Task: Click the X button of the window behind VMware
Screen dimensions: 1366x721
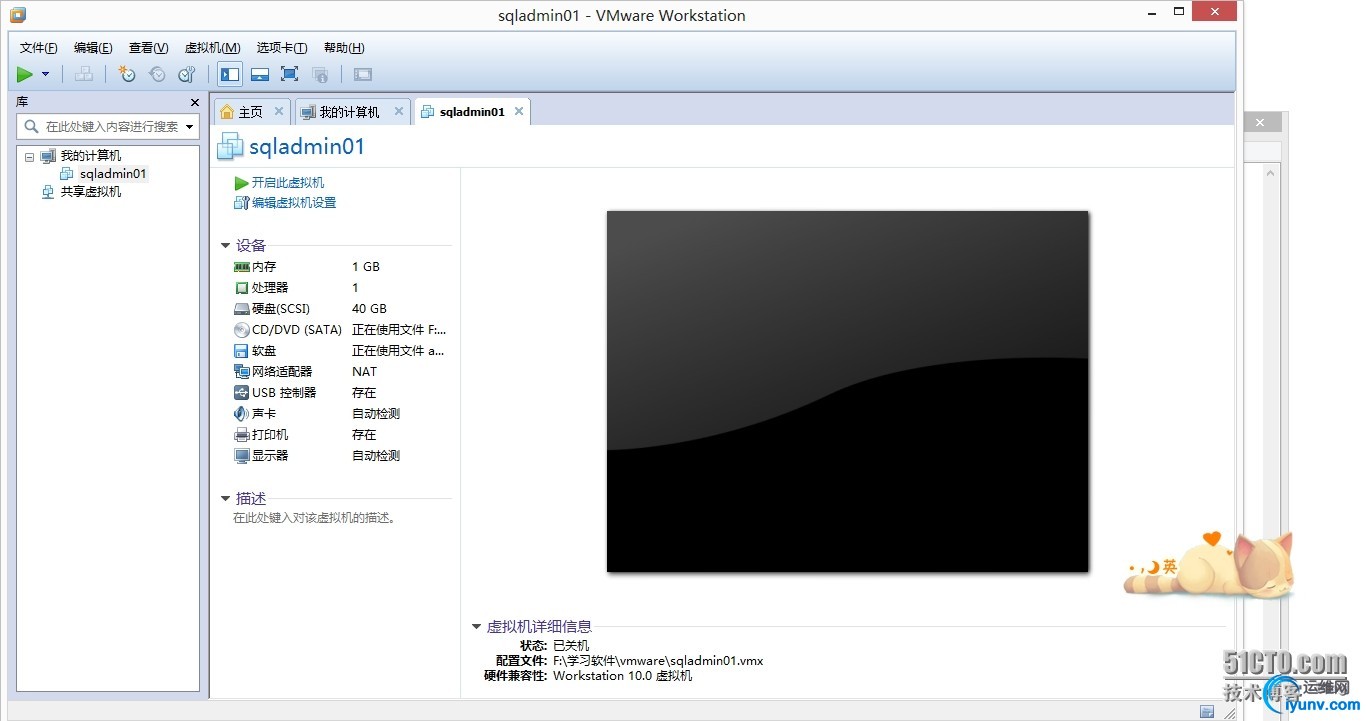Action: [1260, 122]
